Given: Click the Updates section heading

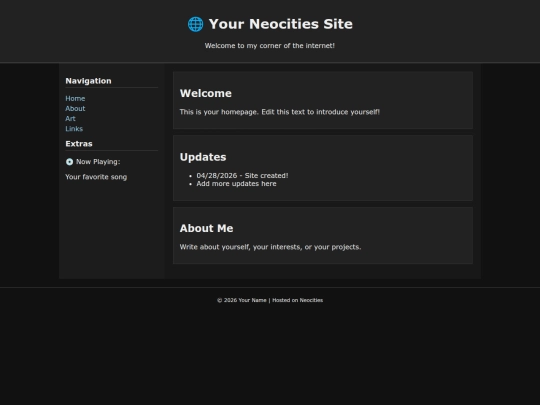Looking at the screenshot, I should point(203,157).
